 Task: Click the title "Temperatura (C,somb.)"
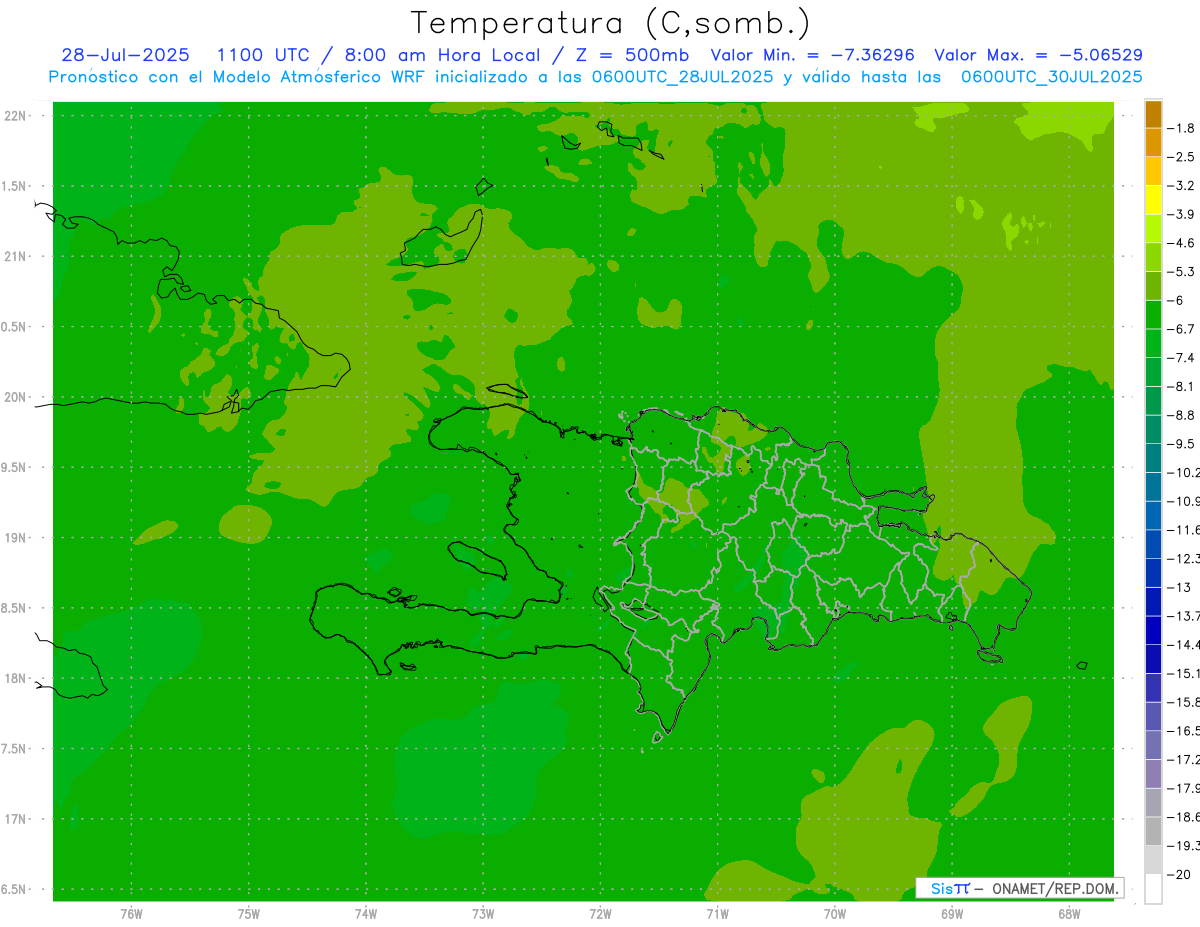(611, 23)
